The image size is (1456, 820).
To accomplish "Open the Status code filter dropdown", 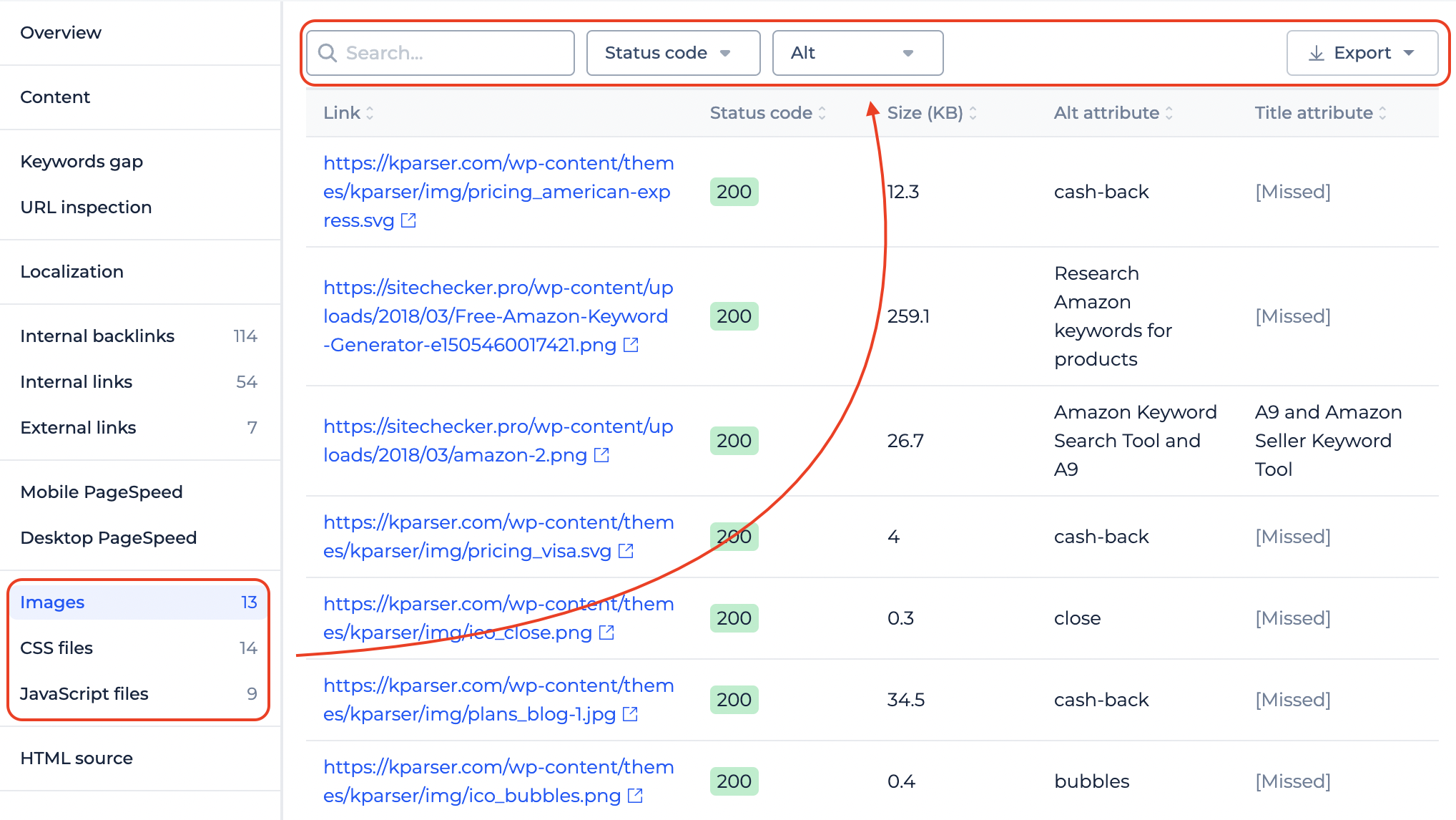I will (673, 53).
